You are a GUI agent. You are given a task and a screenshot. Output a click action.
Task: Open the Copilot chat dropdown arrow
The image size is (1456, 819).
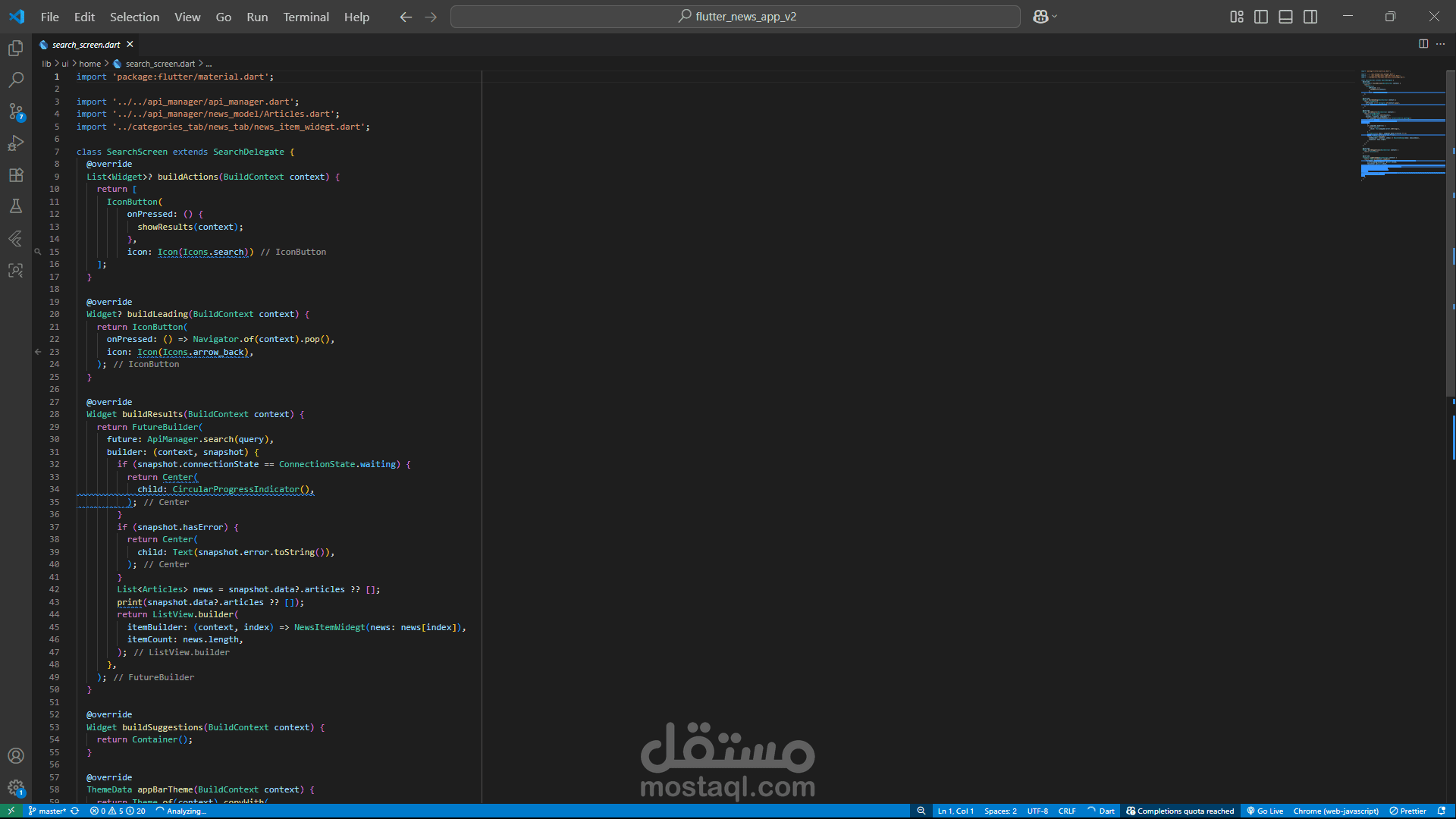[1055, 17]
